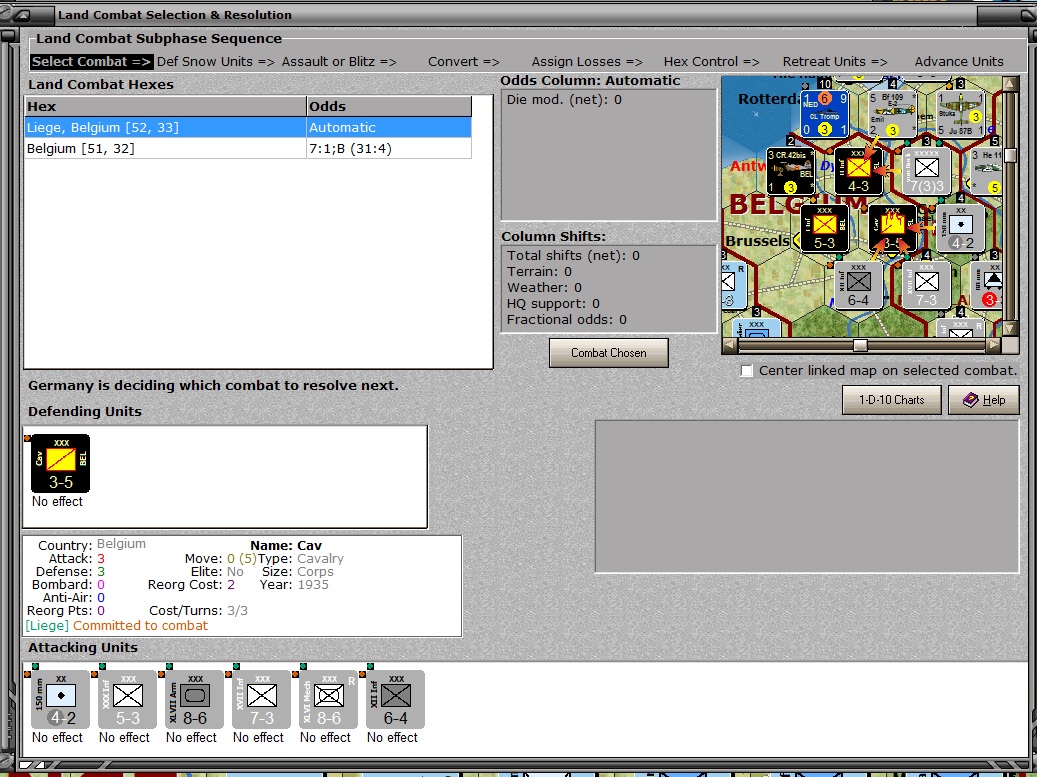1037x777 pixels.
Task: Click the Type: Cavalry unit detail
Action: tap(301, 559)
